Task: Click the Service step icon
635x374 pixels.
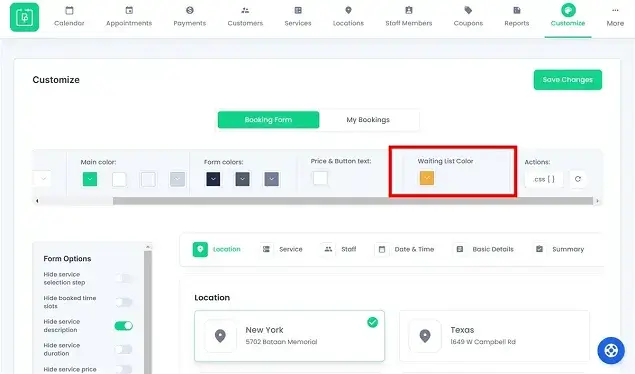Action: 266,249
